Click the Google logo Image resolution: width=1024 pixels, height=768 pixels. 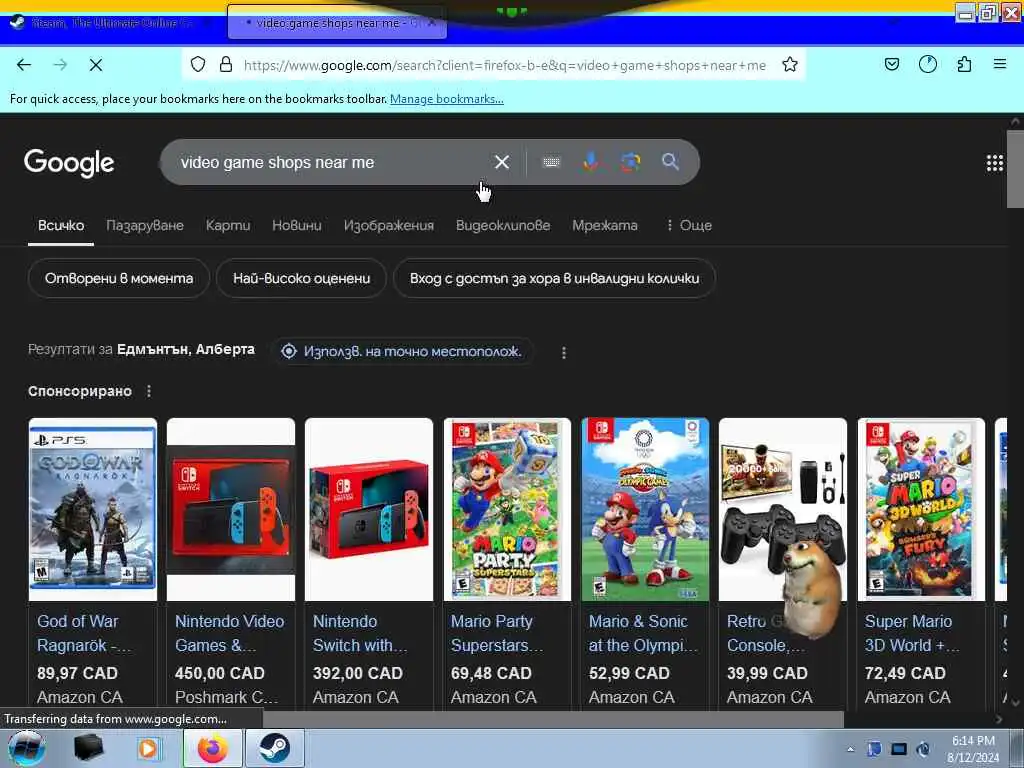69,163
